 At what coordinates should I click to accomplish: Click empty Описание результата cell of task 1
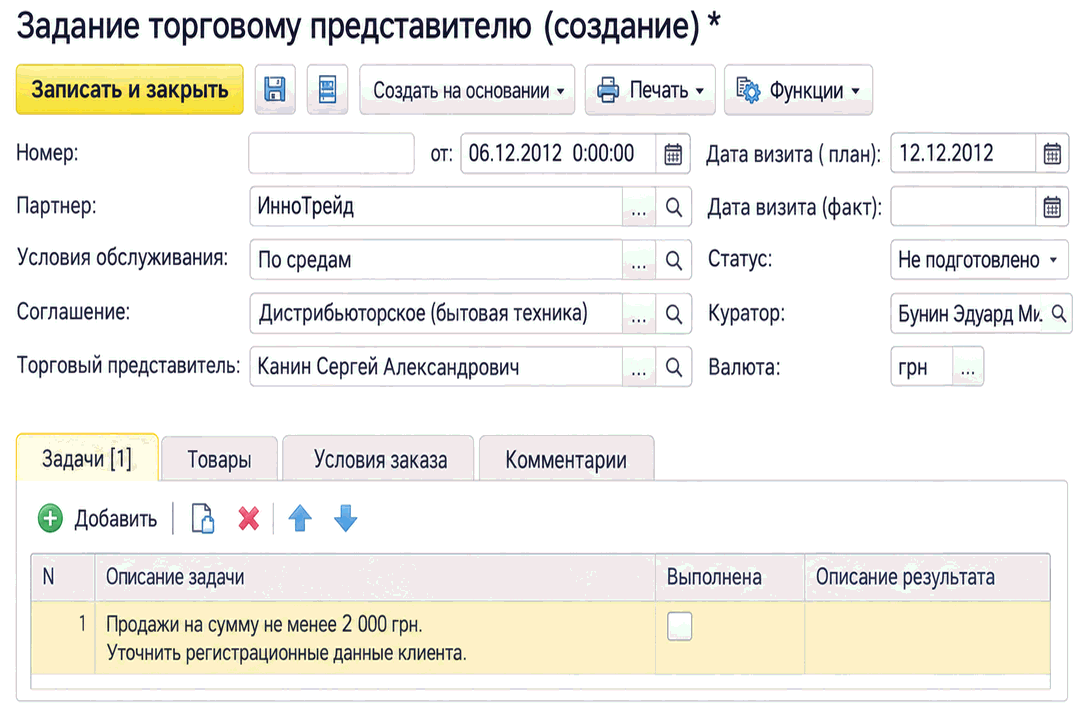927,638
